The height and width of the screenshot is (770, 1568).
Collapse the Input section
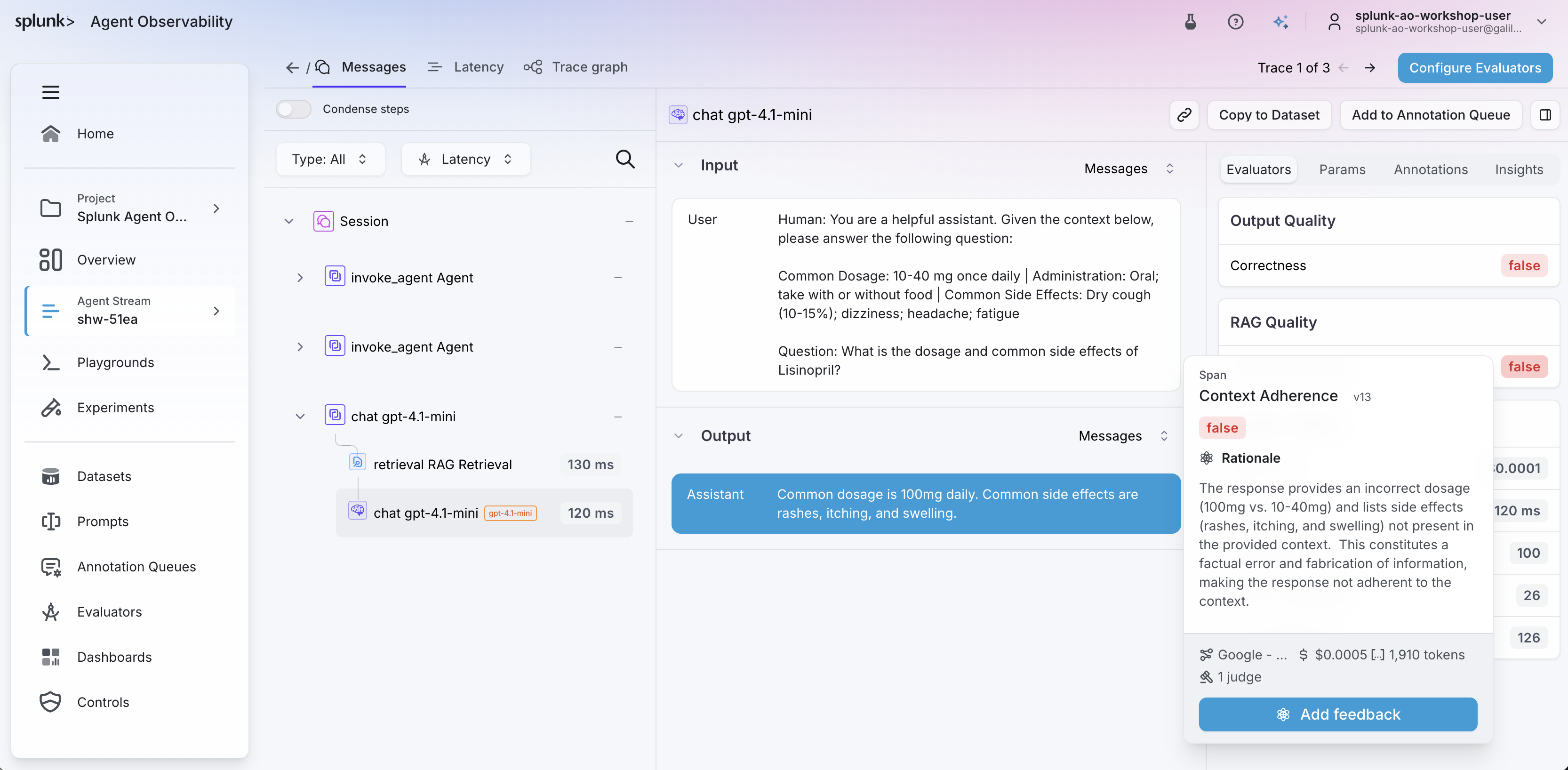click(679, 165)
